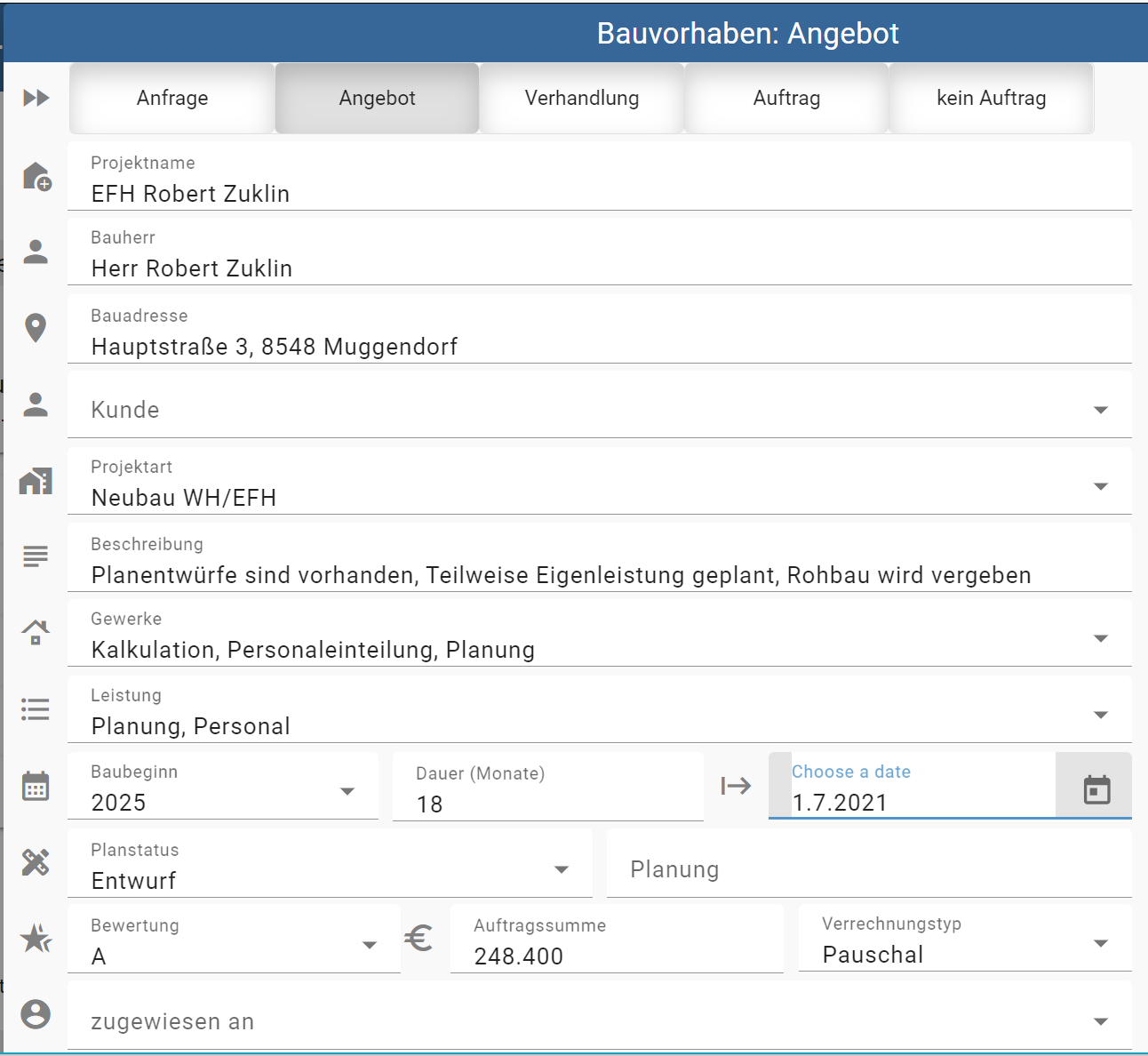This screenshot has width=1148, height=1056.
Task: Click the list icon beside Leistung
Action: [x=36, y=709]
